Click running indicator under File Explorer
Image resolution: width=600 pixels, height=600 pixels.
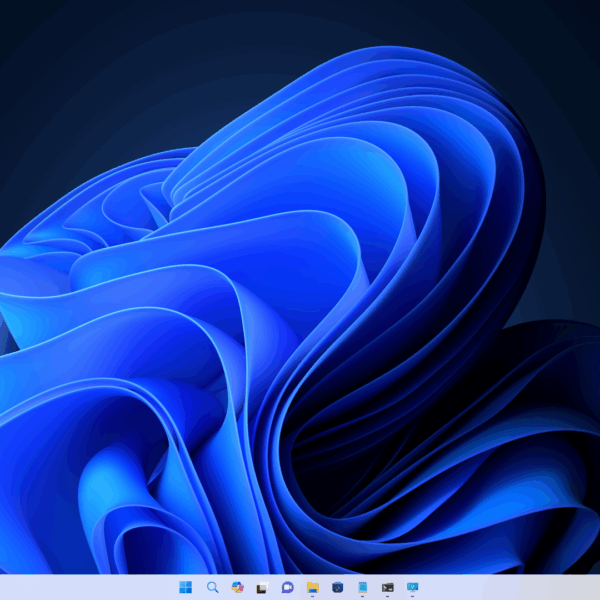tap(312, 596)
